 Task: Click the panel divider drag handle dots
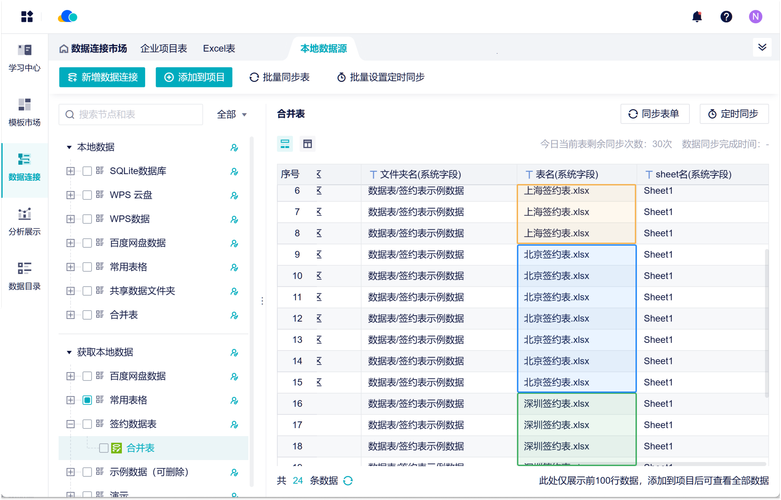point(262,301)
